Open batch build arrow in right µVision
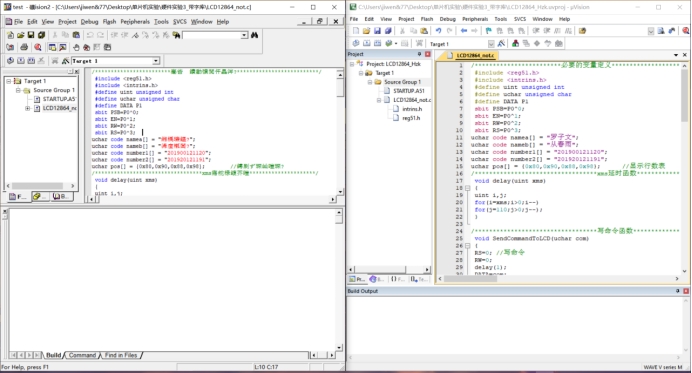Screen dimensions: 692x373 396,43
